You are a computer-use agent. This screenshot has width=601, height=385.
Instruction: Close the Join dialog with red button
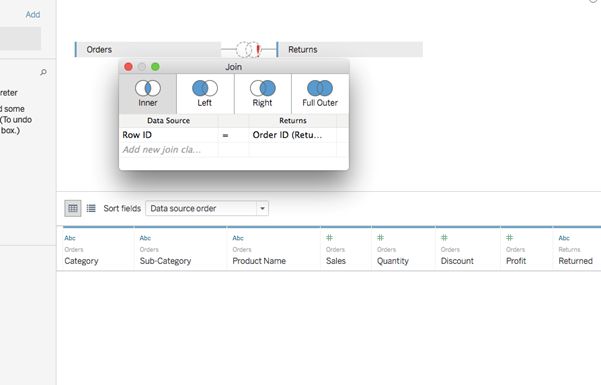pos(128,67)
